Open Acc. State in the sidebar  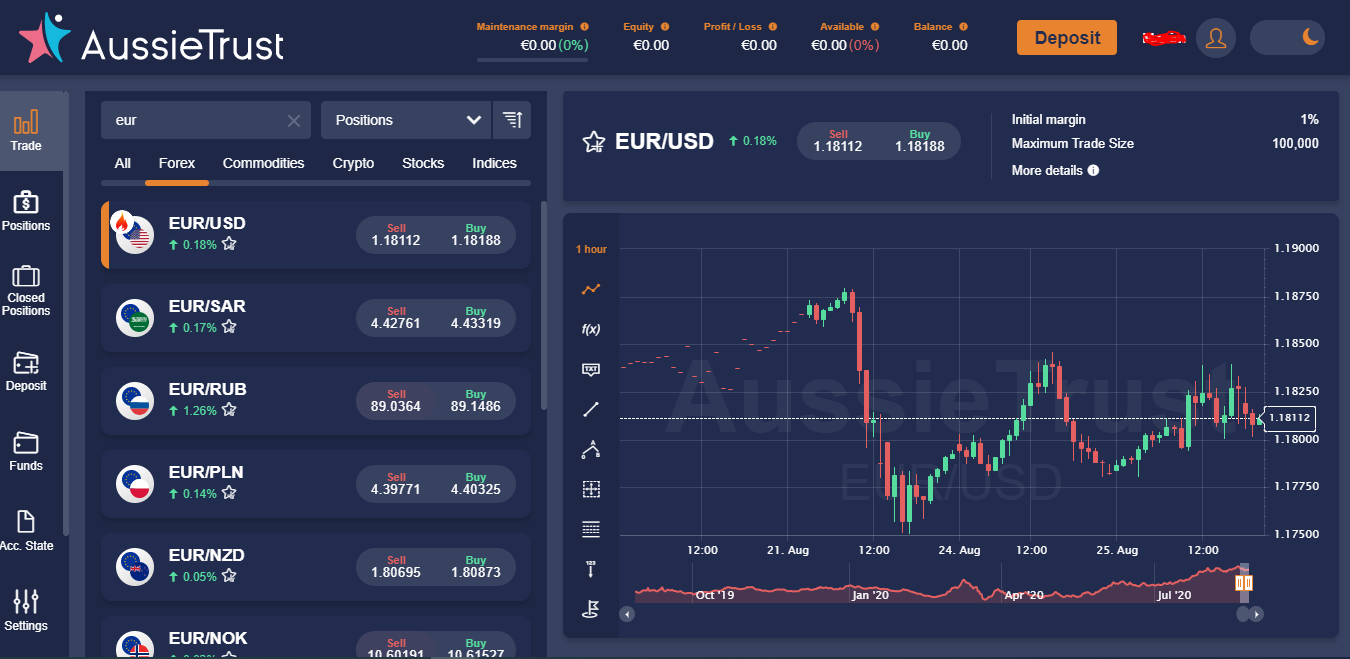point(26,531)
